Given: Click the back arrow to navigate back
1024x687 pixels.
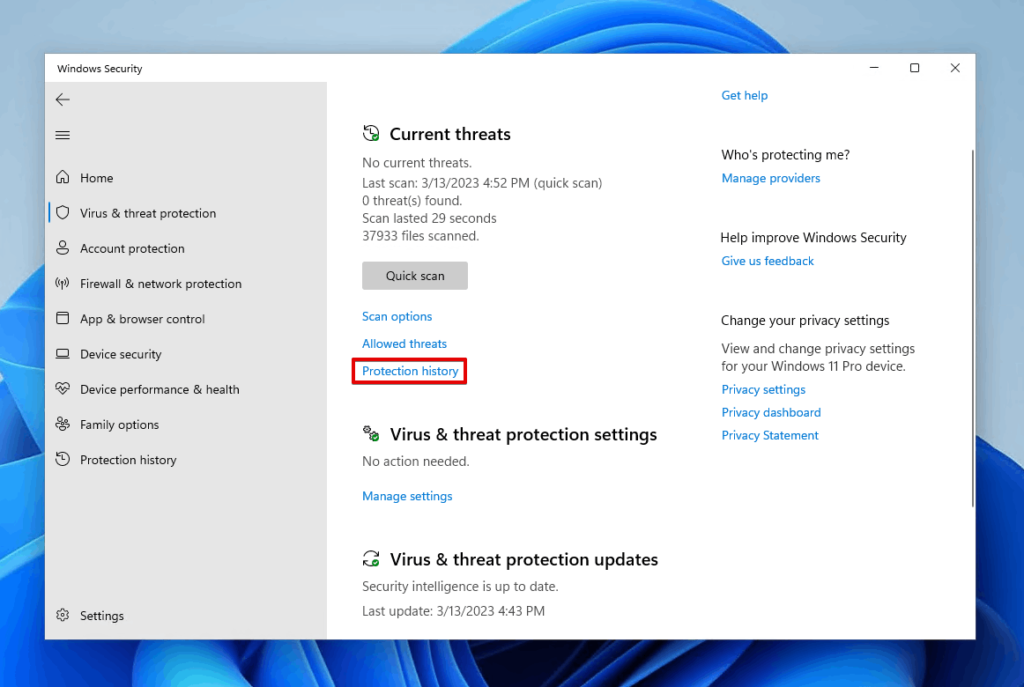Looking at the screenshot, I should click(62, 99).
